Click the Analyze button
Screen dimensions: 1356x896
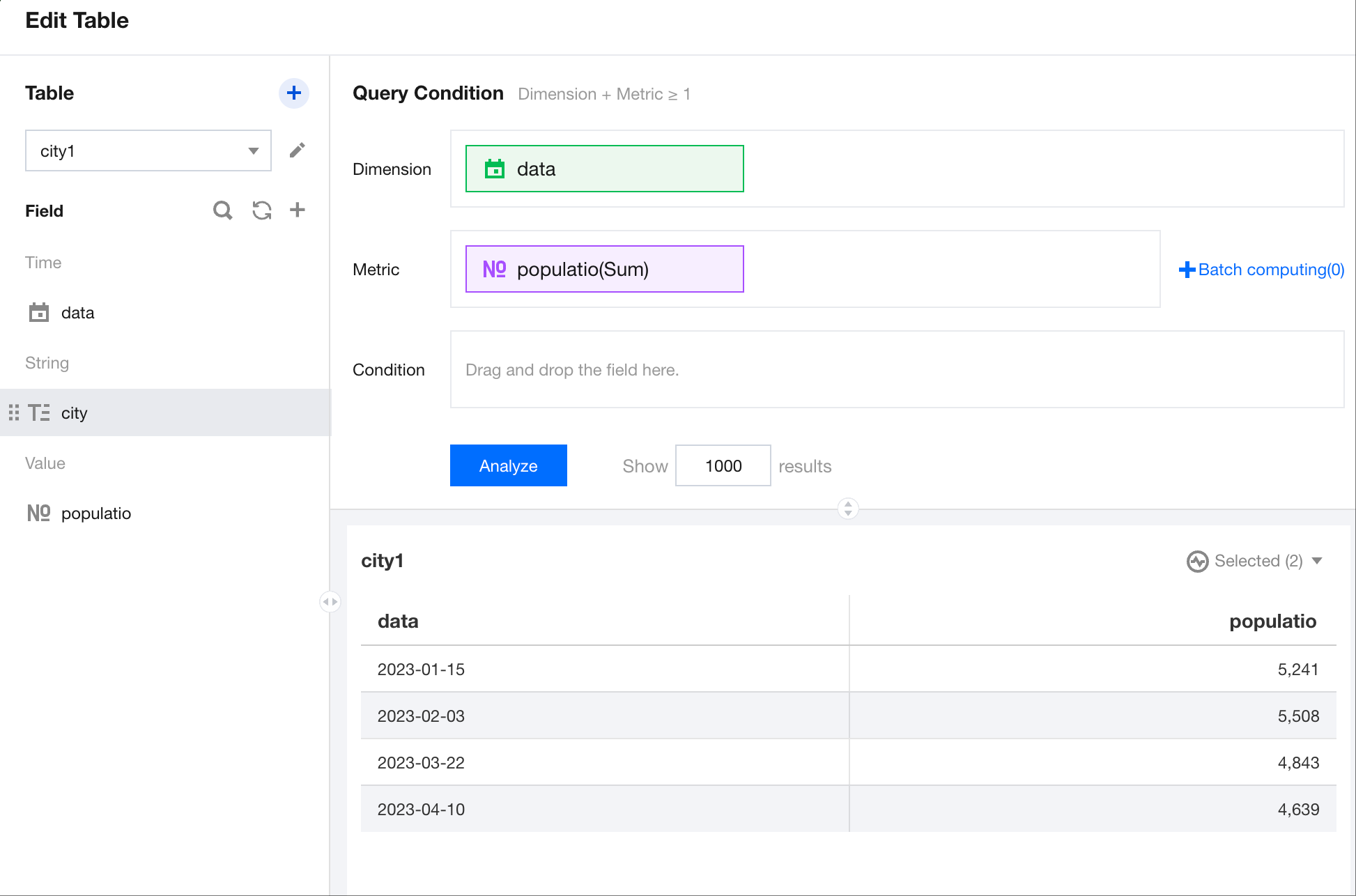click(508, 465)
